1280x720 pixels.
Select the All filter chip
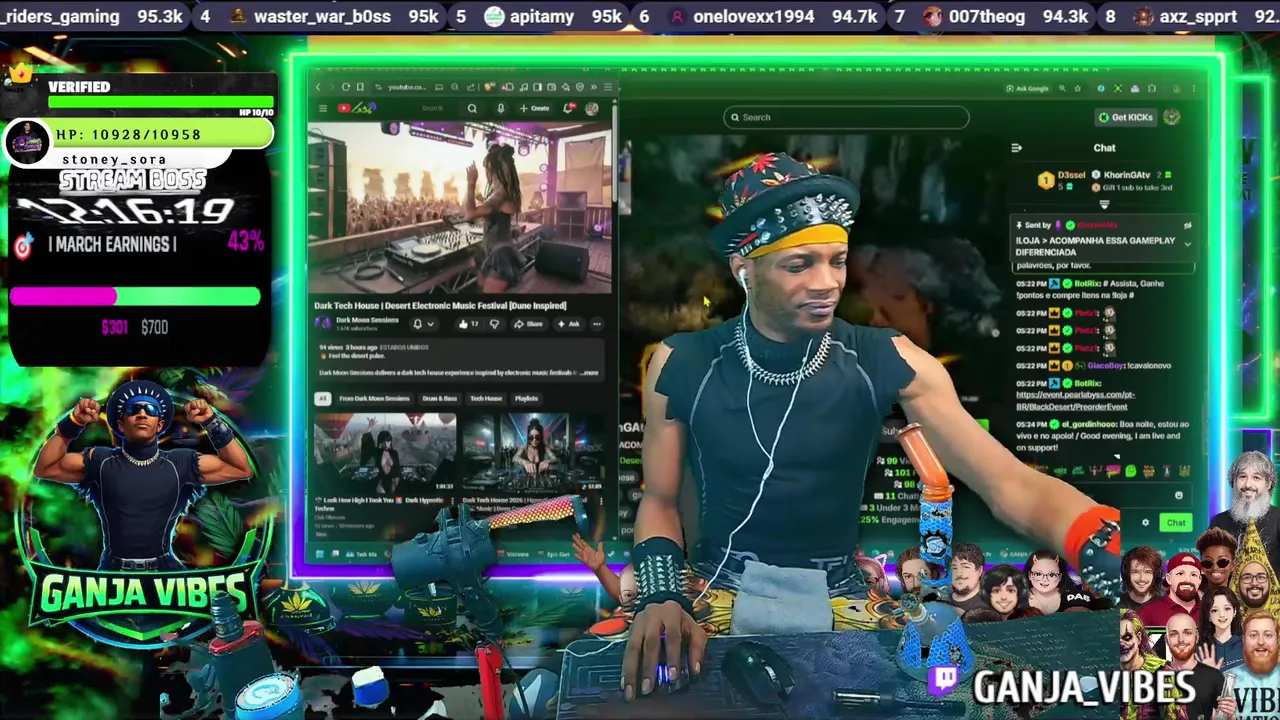[323, 398]
